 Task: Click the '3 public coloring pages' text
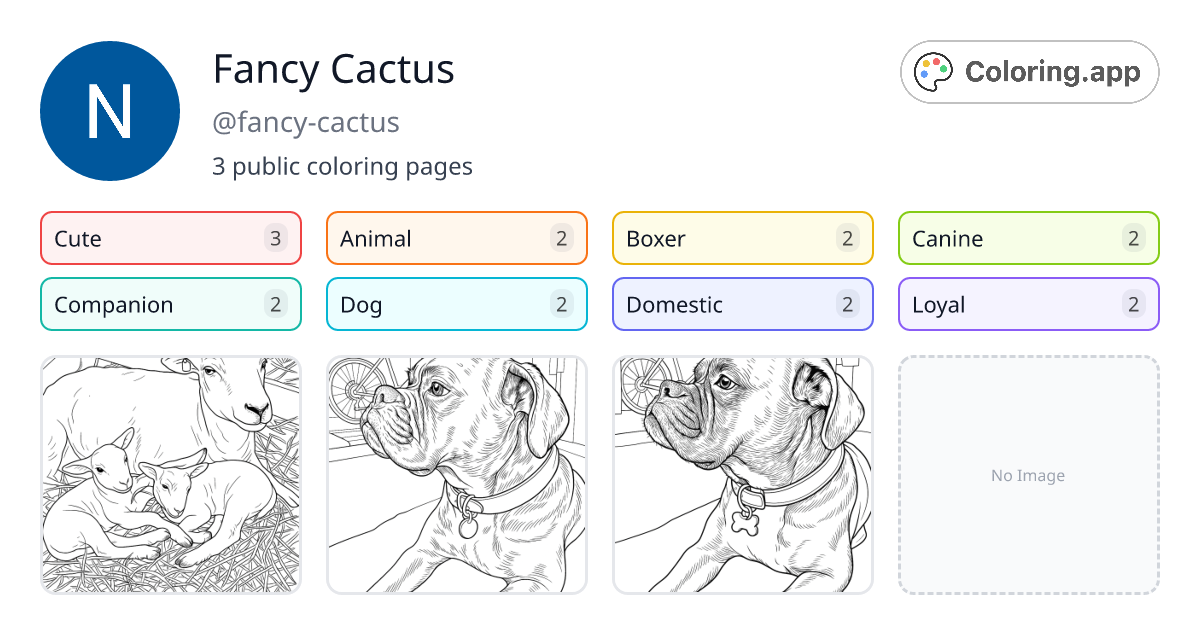[x=342, y=166]
